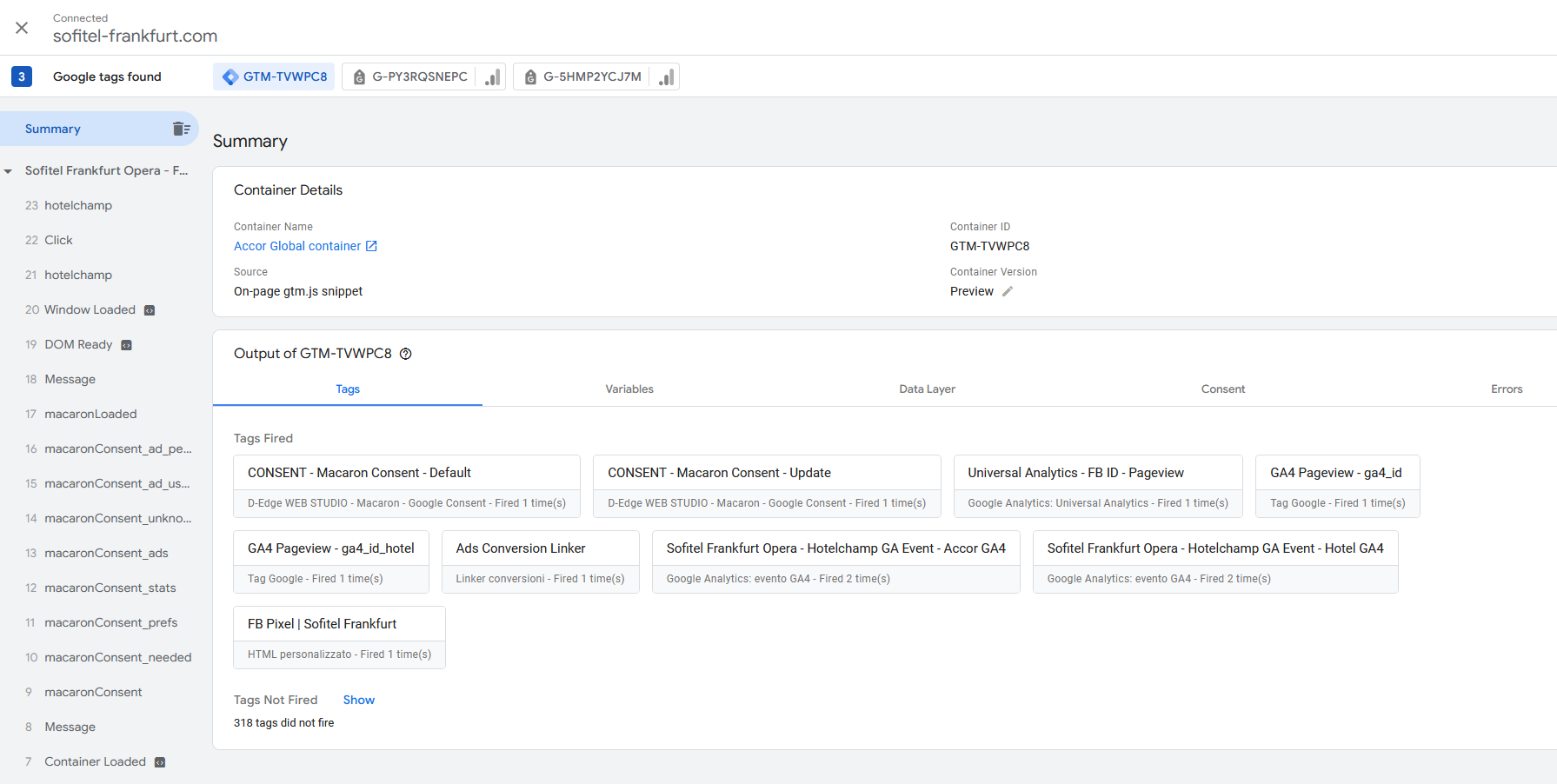Image resolution: width=1557 pixels, height=784 pixels.
Task: Open the FB Pixel | Sofitel Frankfurt tag card
Action: [x=339, y=638]
